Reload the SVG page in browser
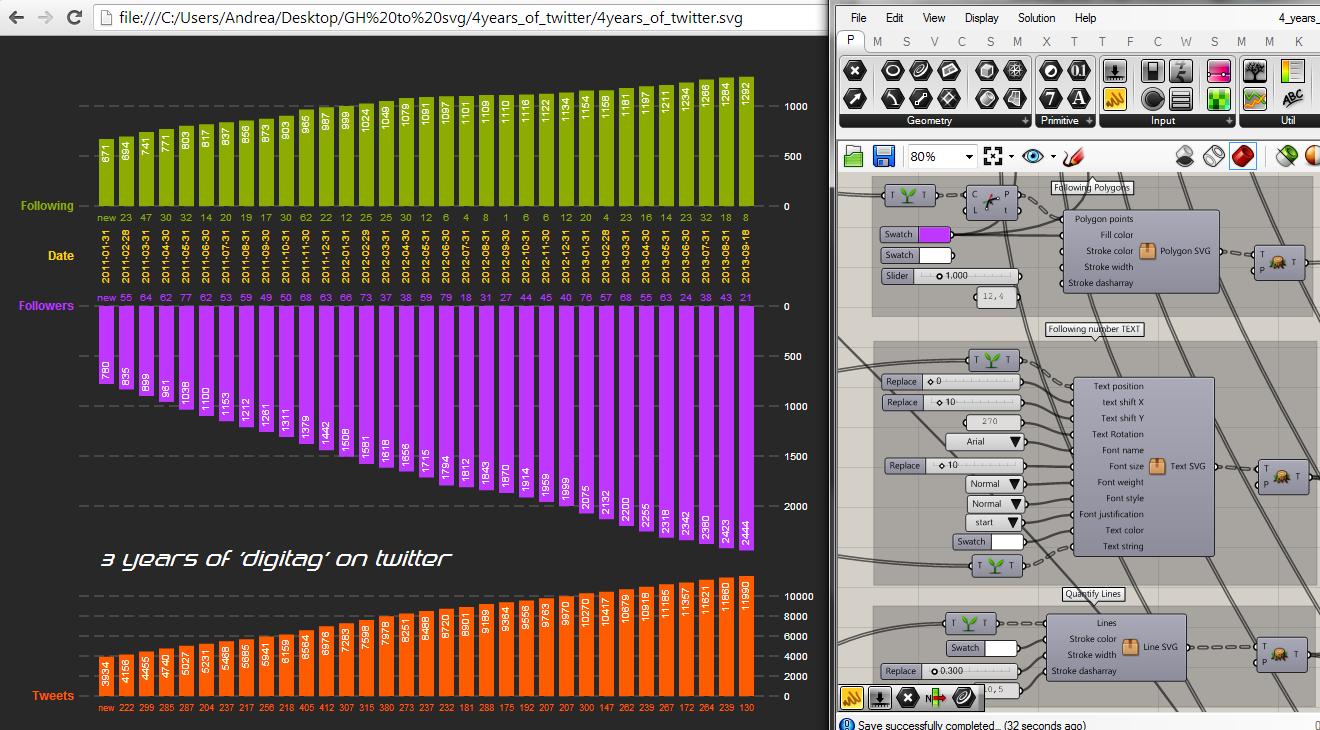The image size is (1320, 730). pyautogui.click(x=74, y=18)
